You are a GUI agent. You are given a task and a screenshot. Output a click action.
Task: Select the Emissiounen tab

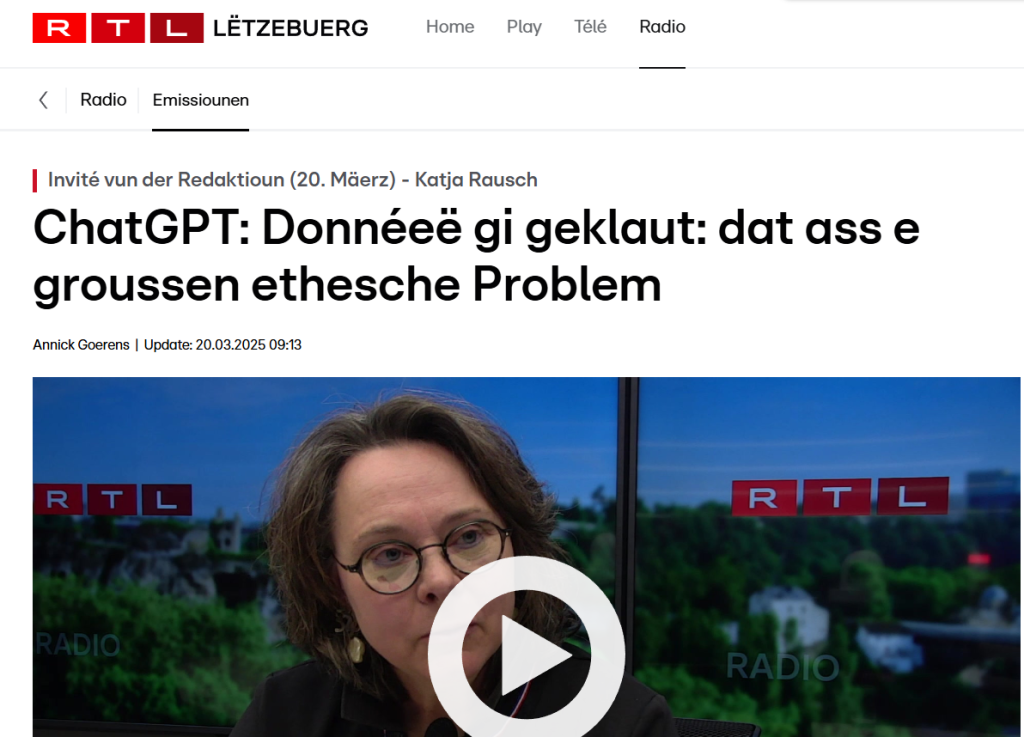click(x=200, y=100)
